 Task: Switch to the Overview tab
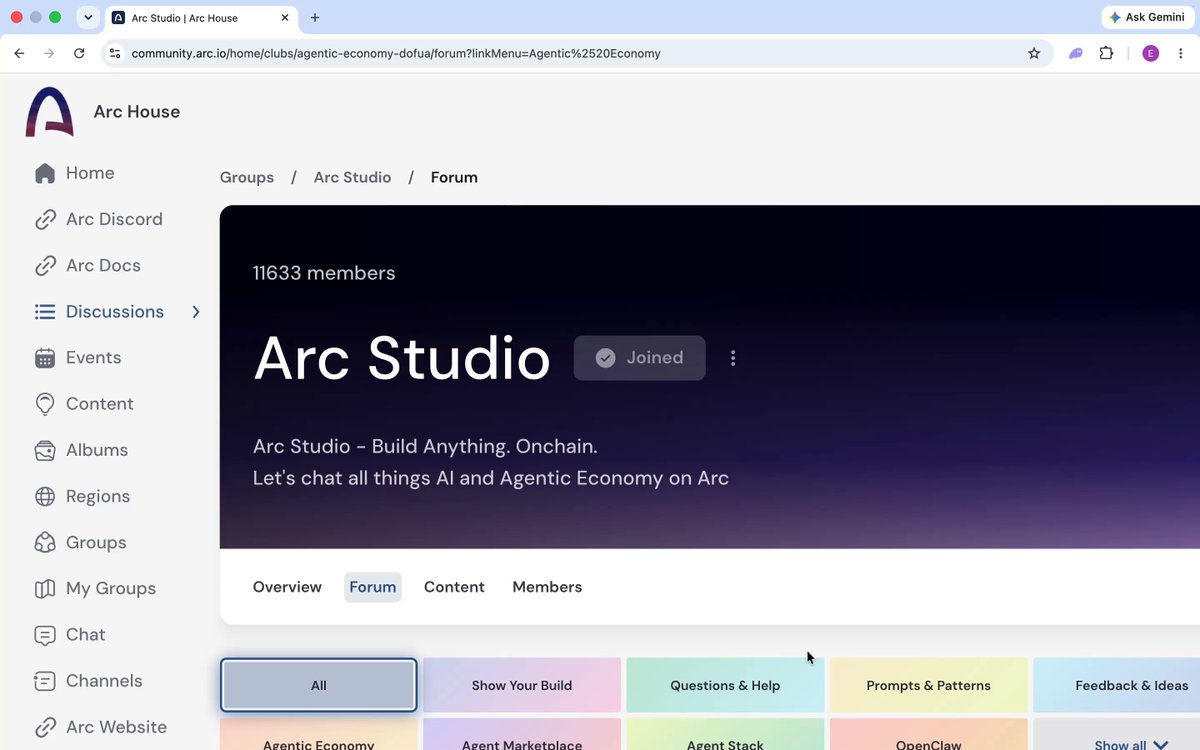coord(287,587)
